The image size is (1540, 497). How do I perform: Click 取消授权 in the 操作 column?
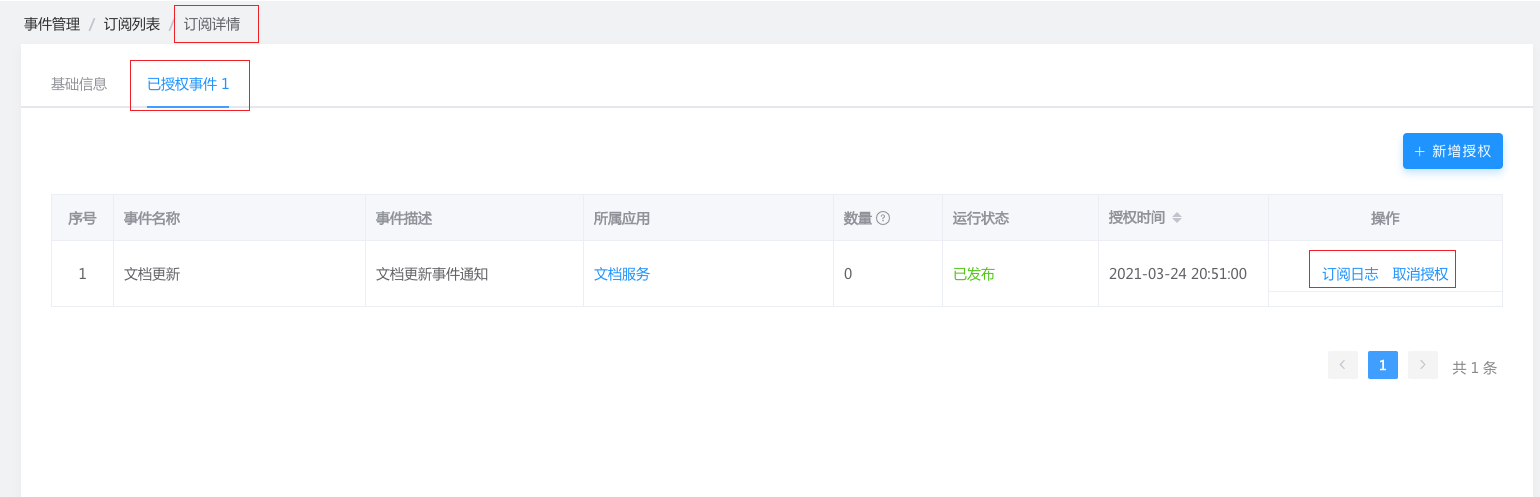[1420, 274]
